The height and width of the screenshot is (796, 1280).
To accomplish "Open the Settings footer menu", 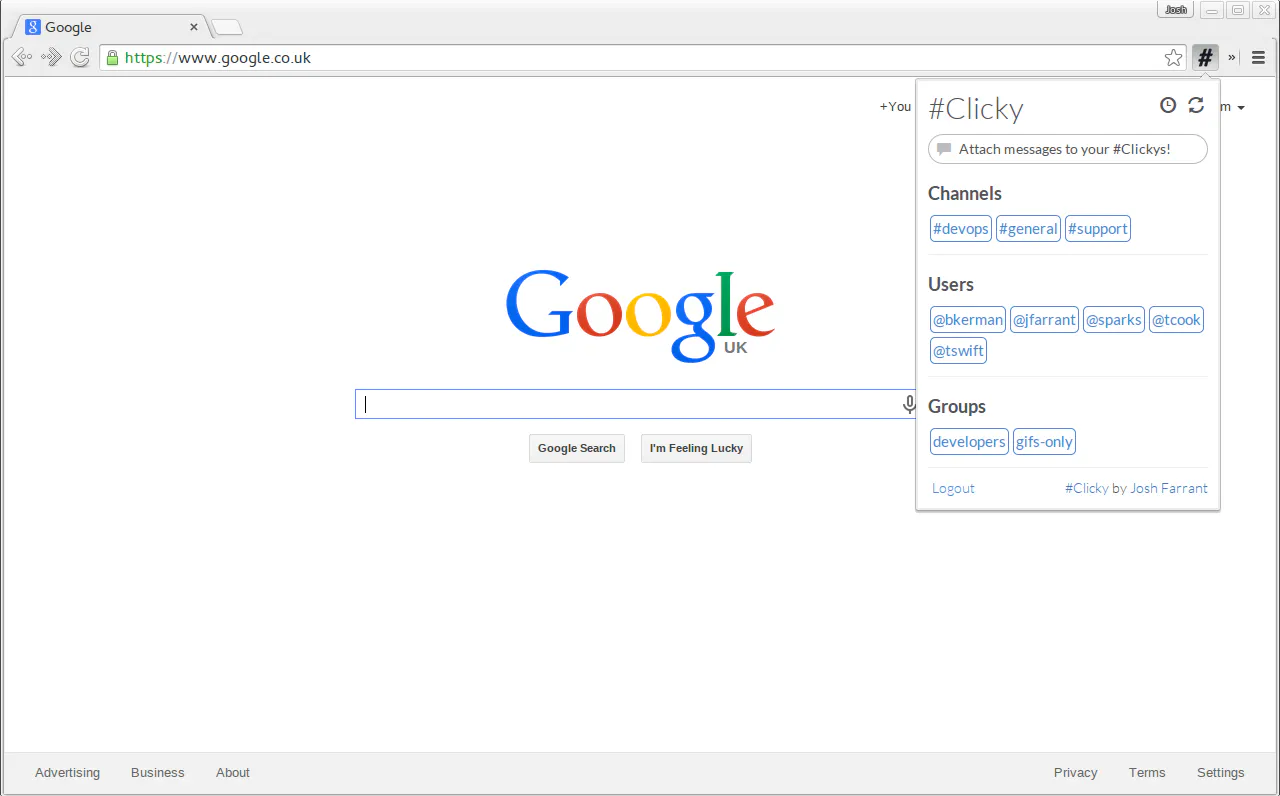I will click(x=1220, y=773).
